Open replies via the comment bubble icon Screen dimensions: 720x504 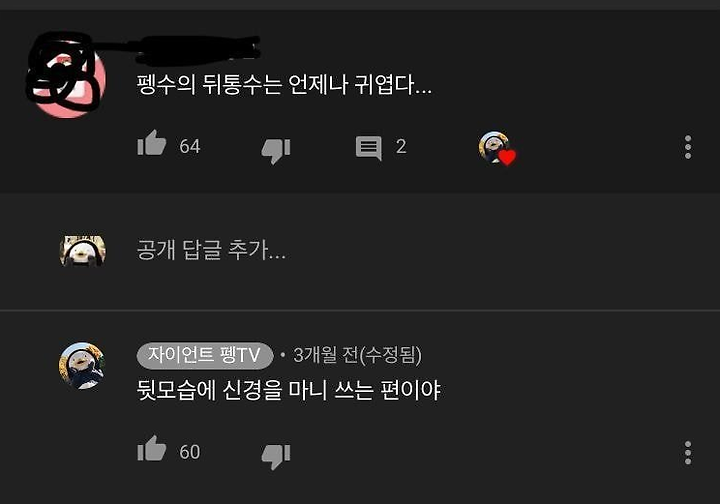[x=368, y=148]
